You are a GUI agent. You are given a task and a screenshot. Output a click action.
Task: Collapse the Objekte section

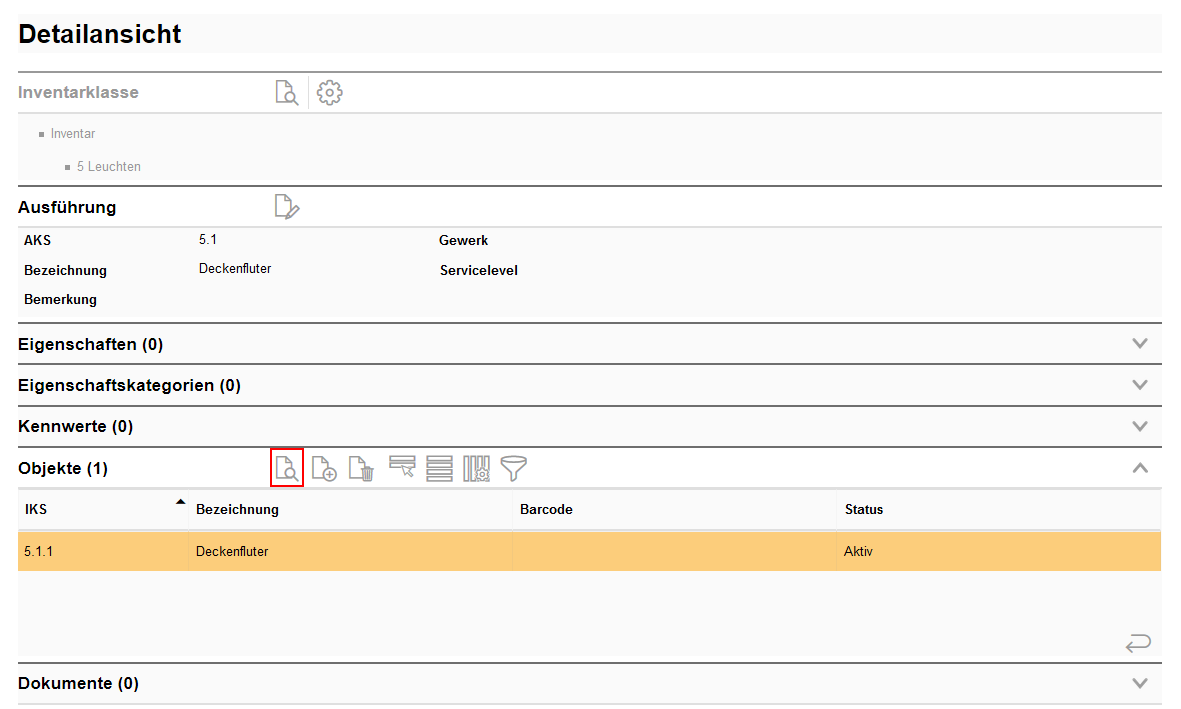tap(1139, 468)
